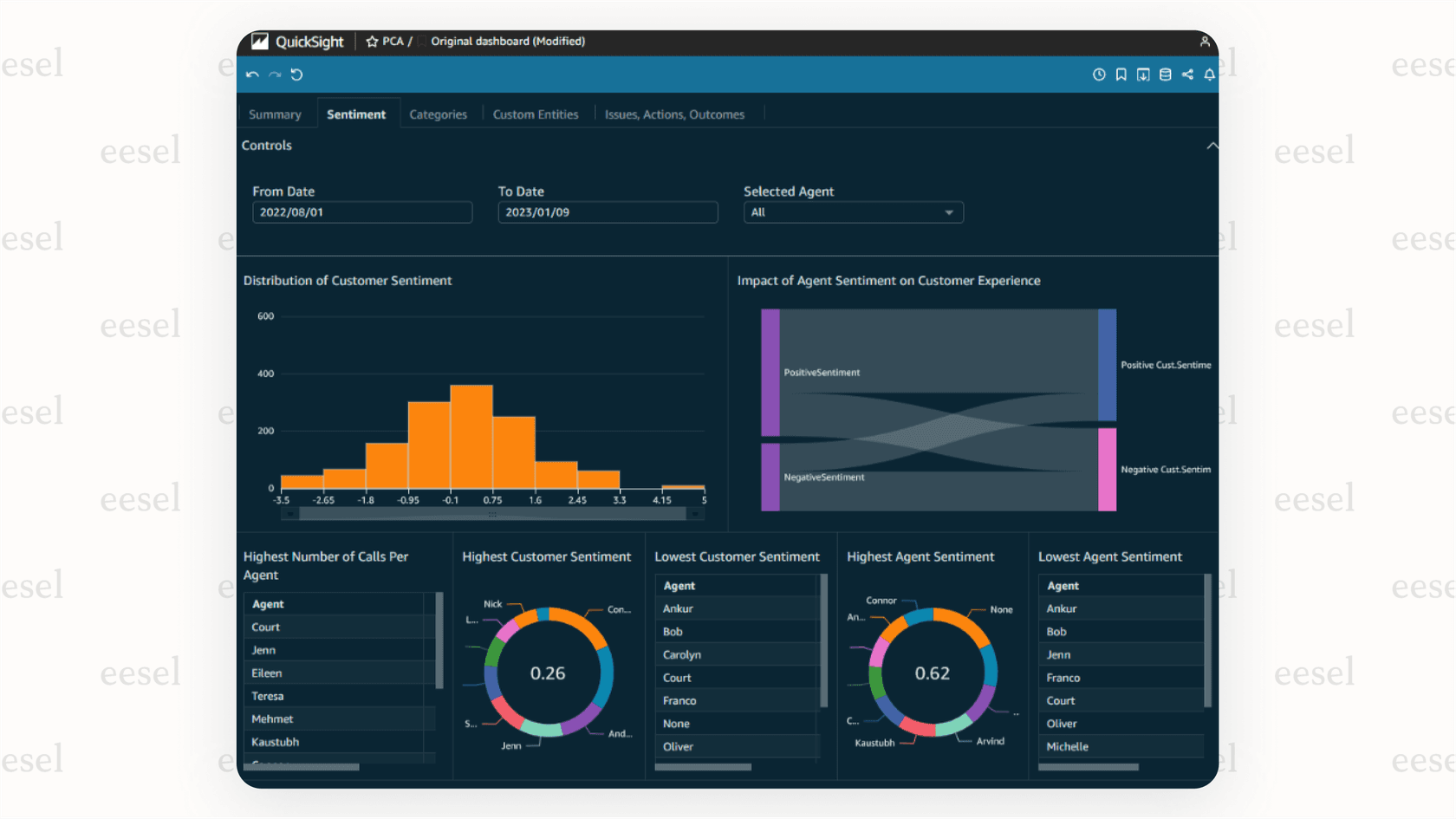This screenshot has width=1456, height=819.
Task: Open the user account menu icon
Action: pyautogui.click(x=1205, y=41)
